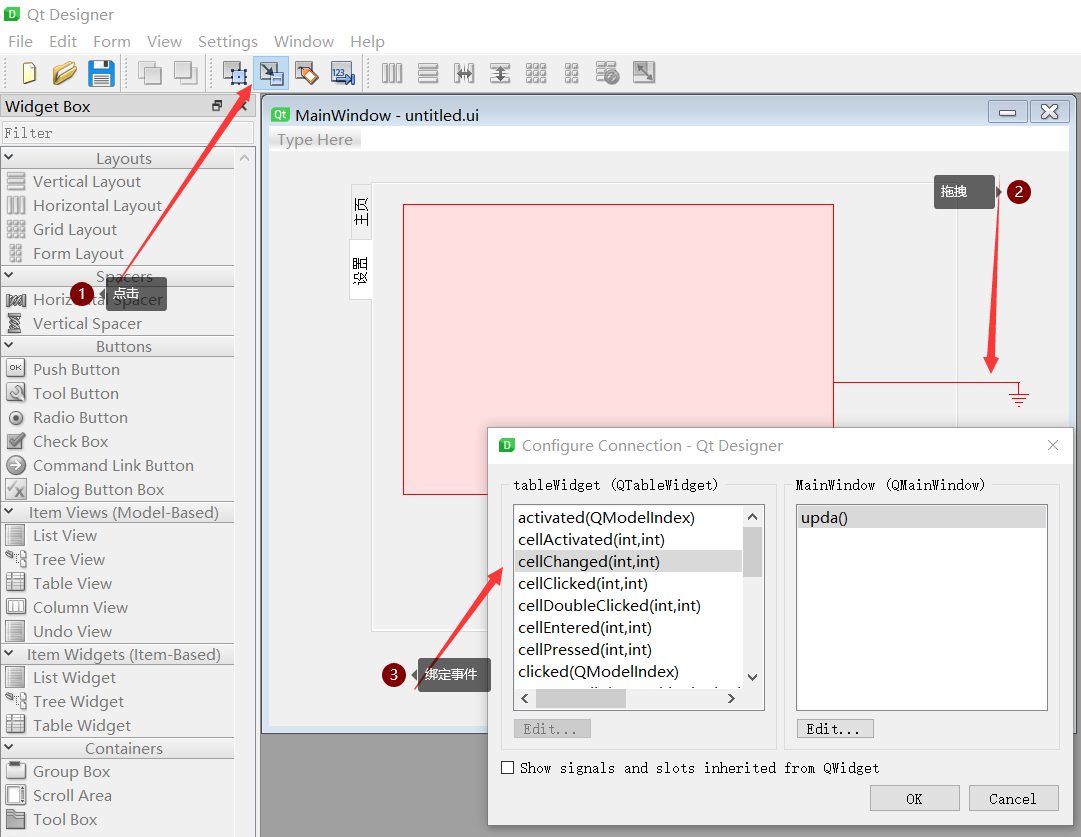This screenshot has height=837, width=1081.
Task: Click the horizontal scrollbar thumb in signal list
Action: tap(580, 698)
